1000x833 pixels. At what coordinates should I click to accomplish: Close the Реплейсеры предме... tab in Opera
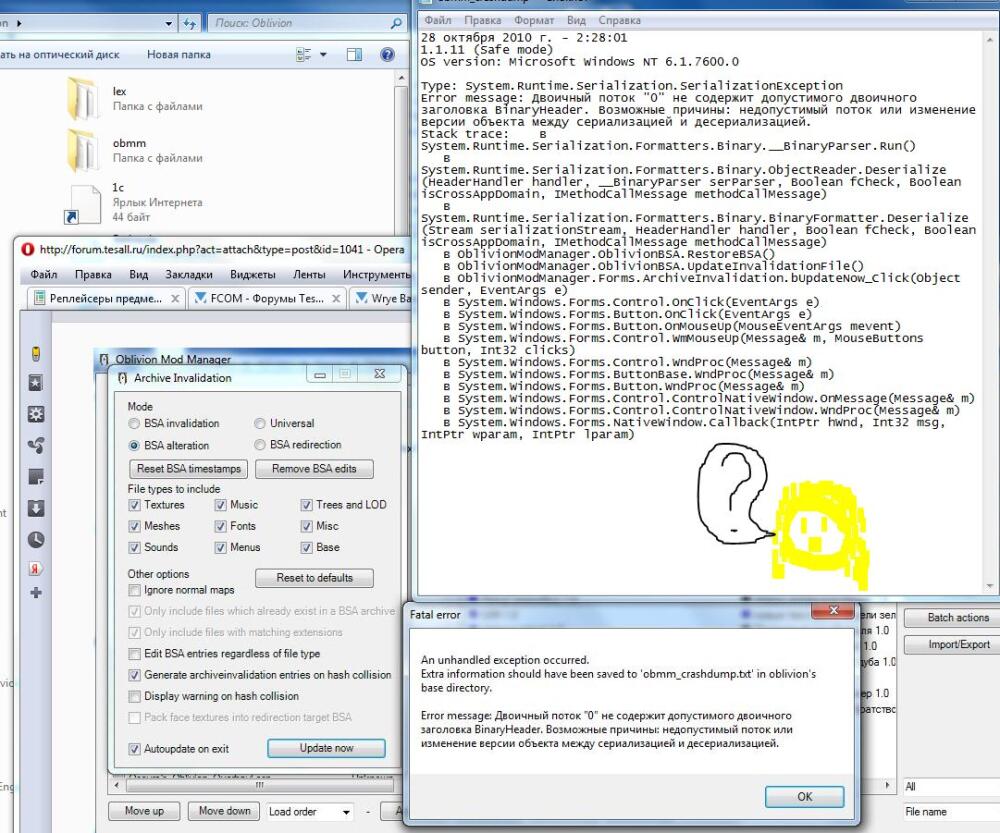(x=175, y=299)
